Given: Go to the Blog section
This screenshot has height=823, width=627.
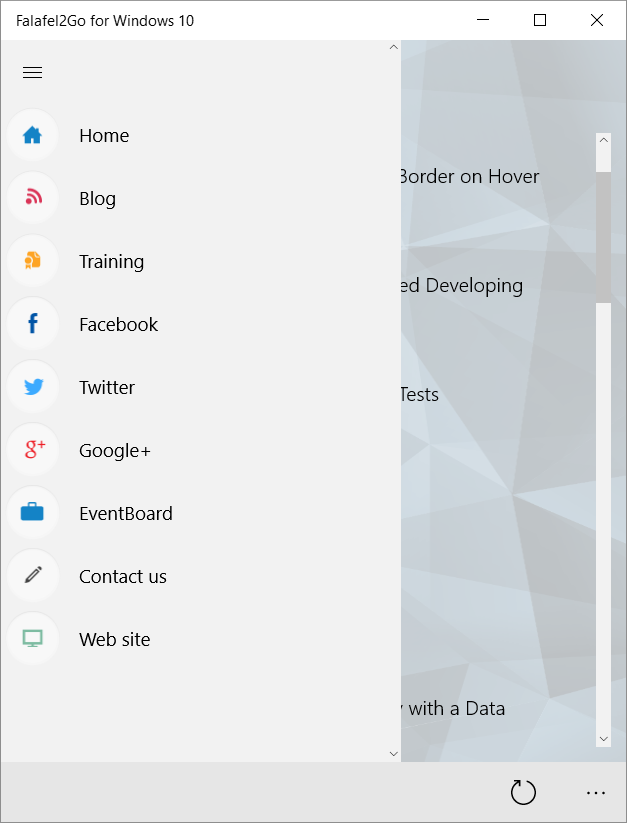Looking at the screenshot, I should 97,198.
